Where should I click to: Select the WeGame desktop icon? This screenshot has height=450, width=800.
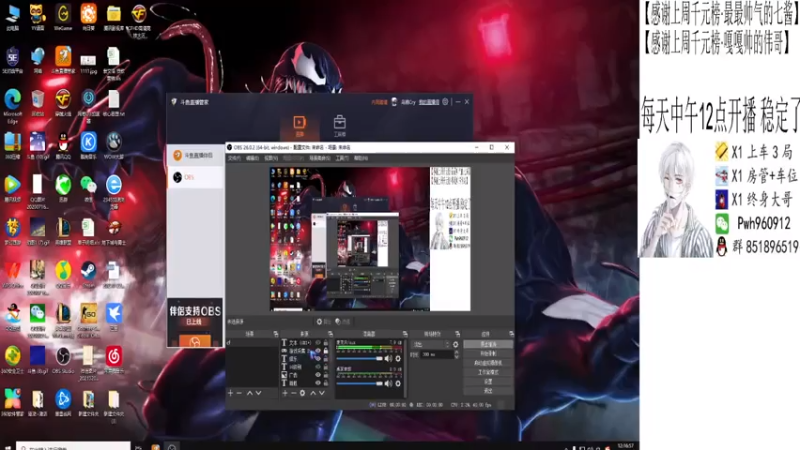63,17
